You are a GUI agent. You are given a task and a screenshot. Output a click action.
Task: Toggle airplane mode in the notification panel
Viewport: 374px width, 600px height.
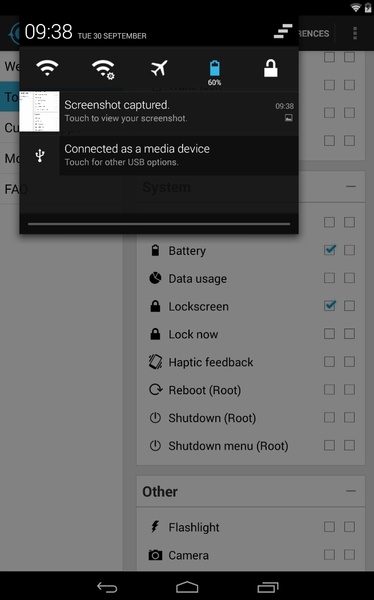(x=159, y=68)
